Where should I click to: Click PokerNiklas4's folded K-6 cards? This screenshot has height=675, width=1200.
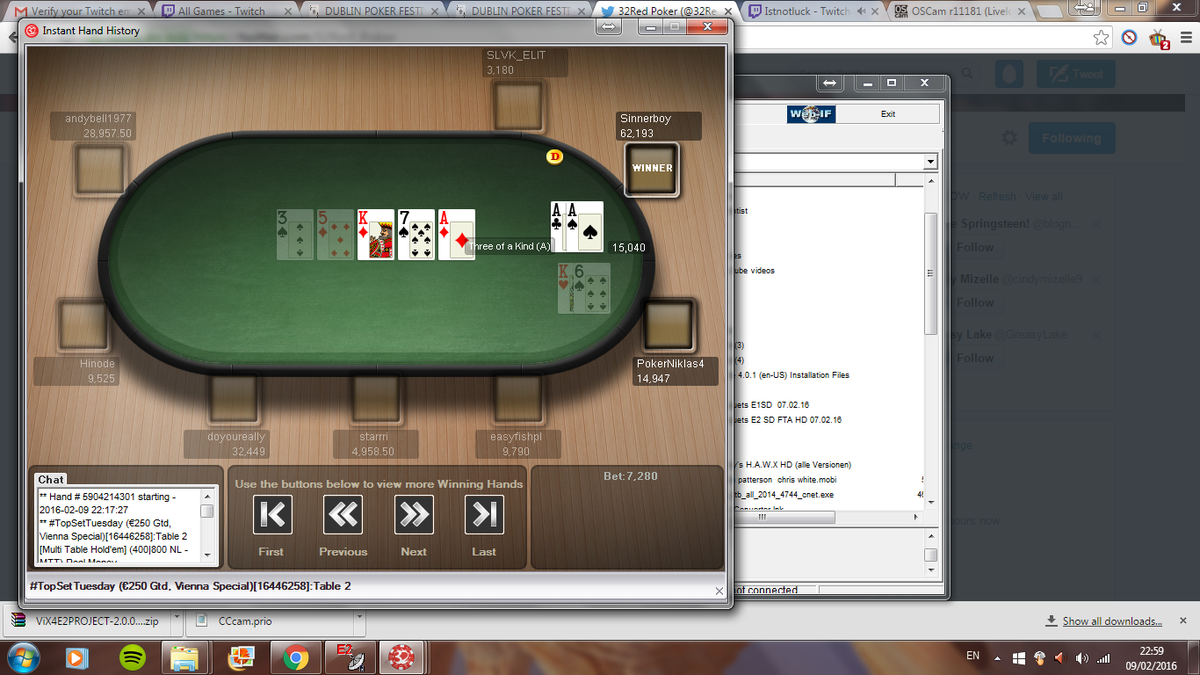pos(584,287)
